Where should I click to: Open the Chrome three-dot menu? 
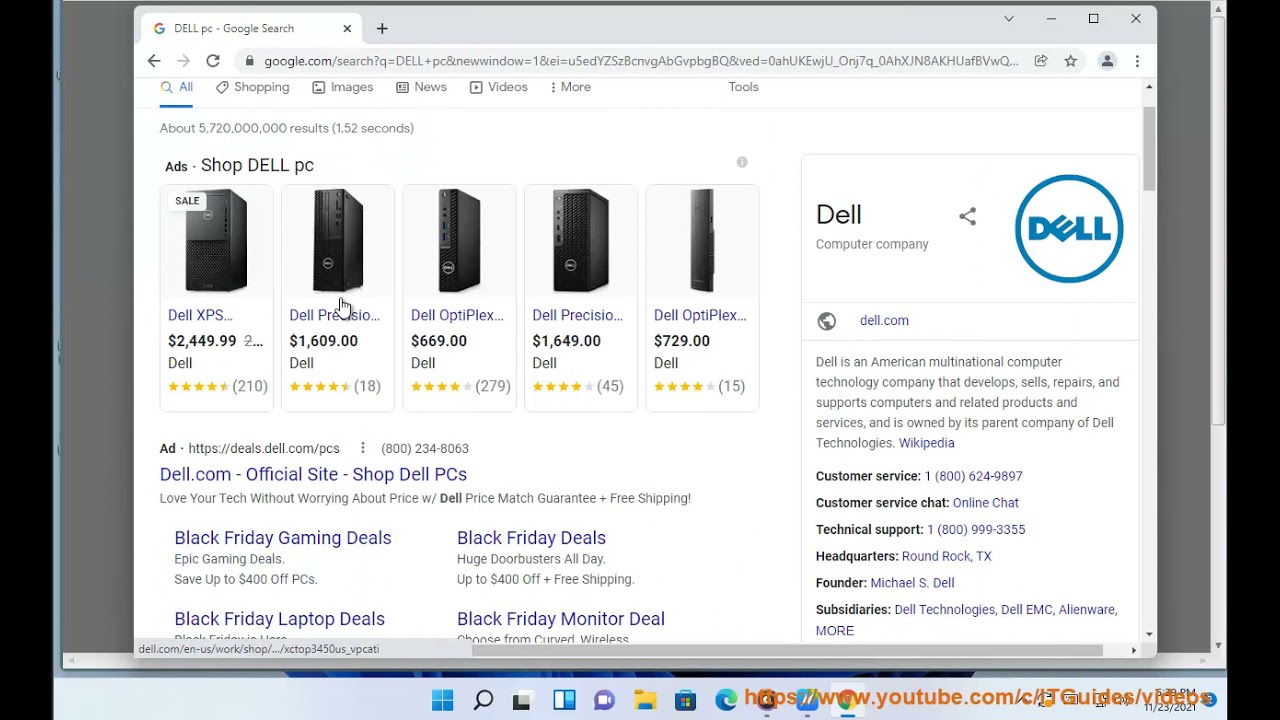(1137, 61)
